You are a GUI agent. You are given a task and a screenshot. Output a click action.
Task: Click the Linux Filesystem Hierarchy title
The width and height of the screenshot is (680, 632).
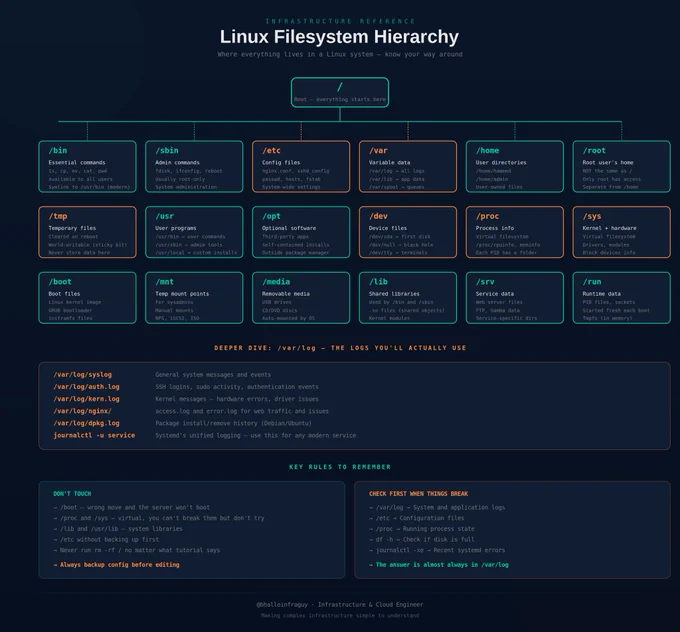point(339,37)
